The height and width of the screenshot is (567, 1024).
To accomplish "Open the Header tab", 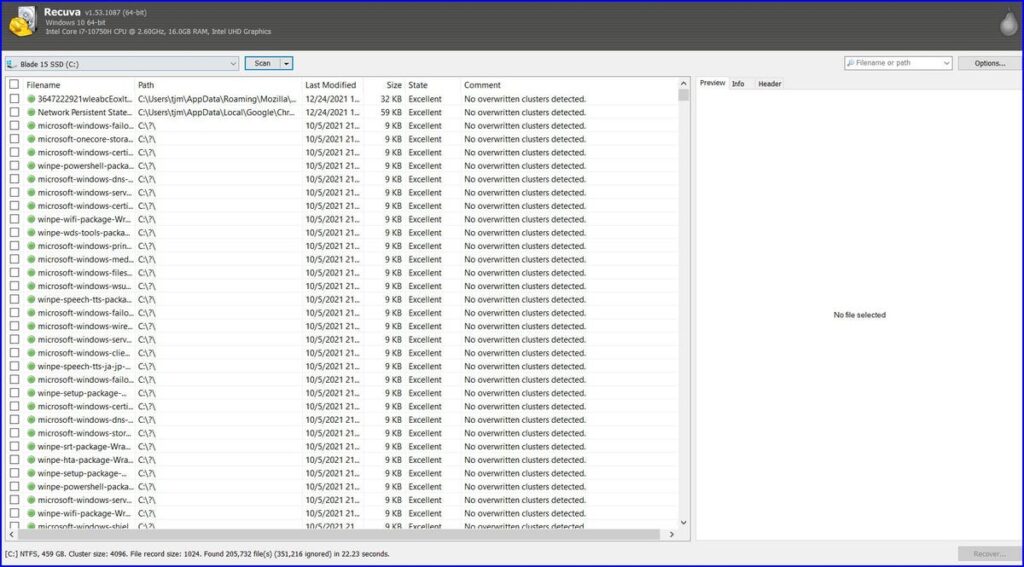I will point(769,84).
